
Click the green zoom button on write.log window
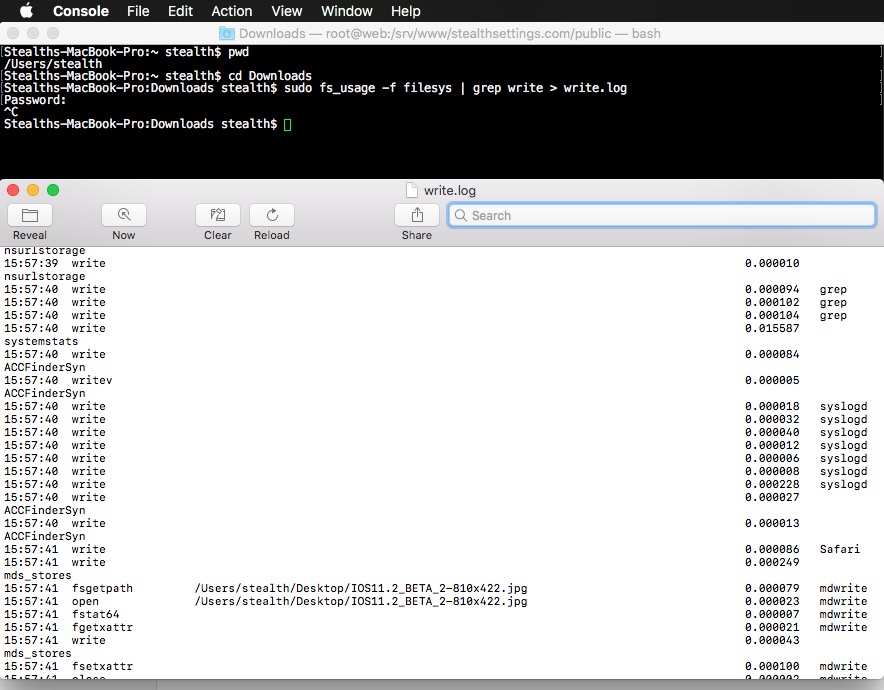53,190
